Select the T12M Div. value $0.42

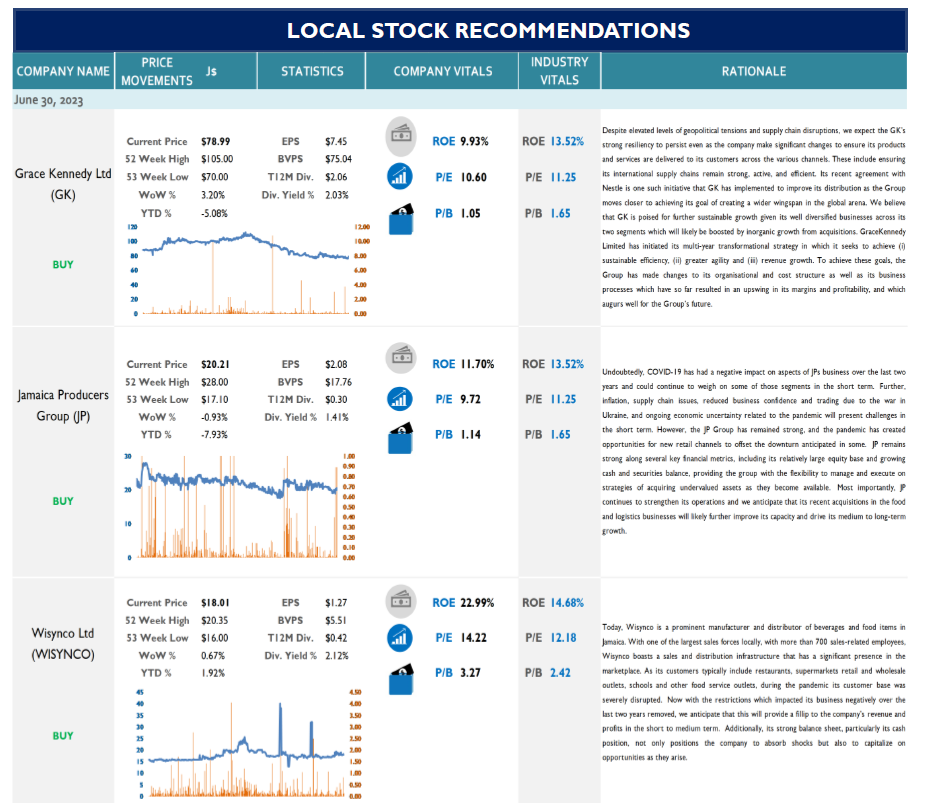click(x=336, y=637)
